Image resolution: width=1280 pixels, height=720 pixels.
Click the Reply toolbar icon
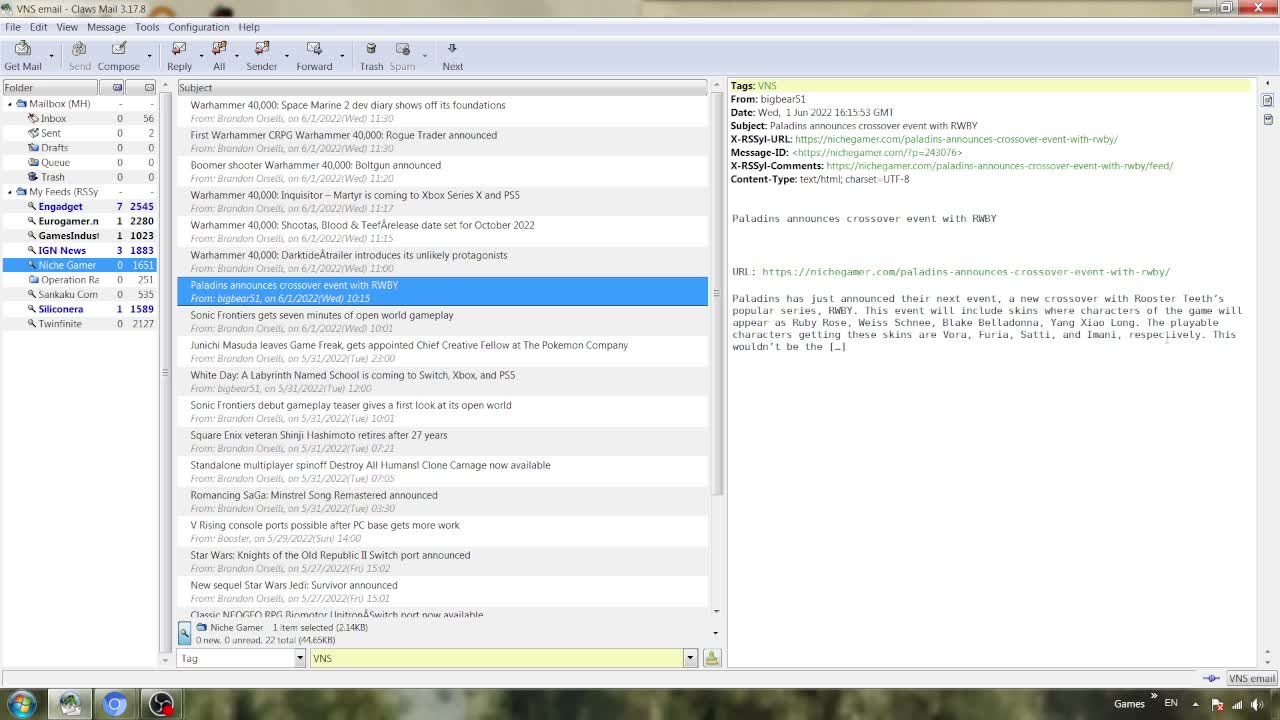[x=179, y=48]
